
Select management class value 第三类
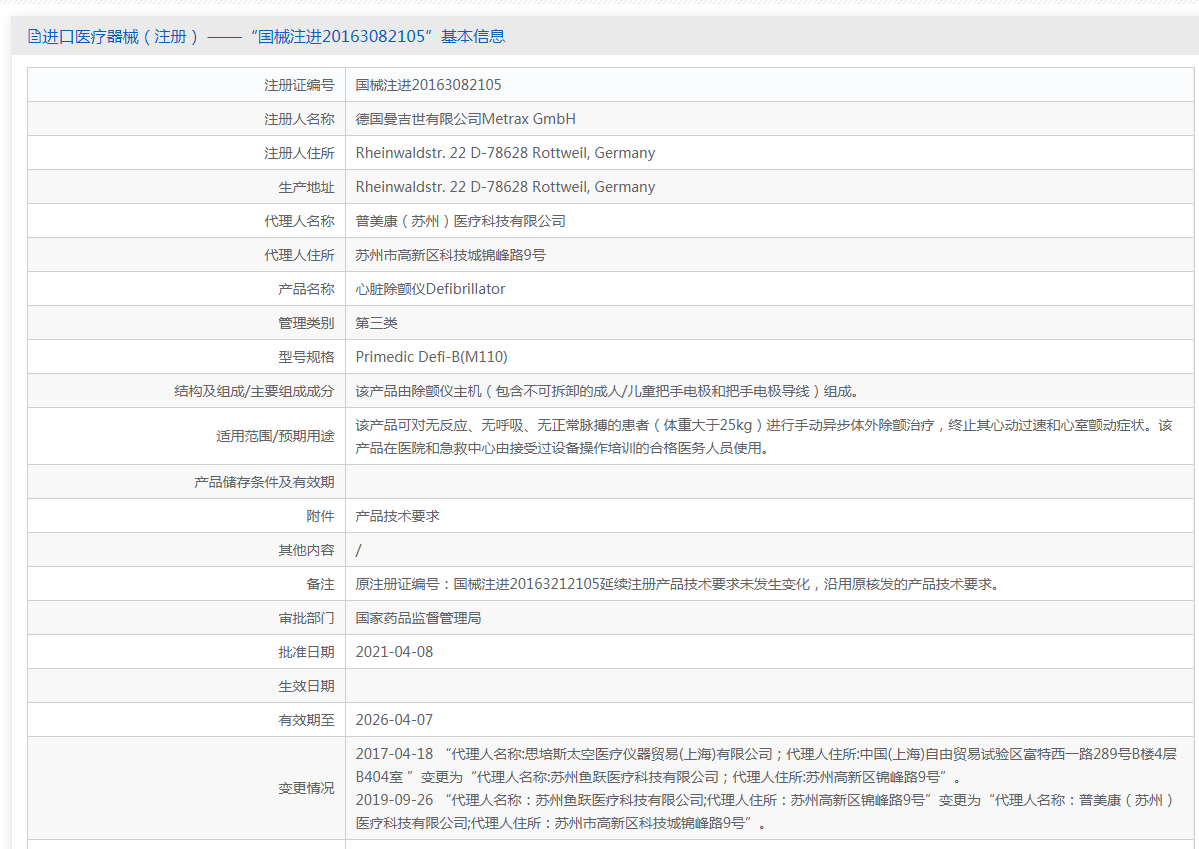pyautogui.click(x=376, y=323)
